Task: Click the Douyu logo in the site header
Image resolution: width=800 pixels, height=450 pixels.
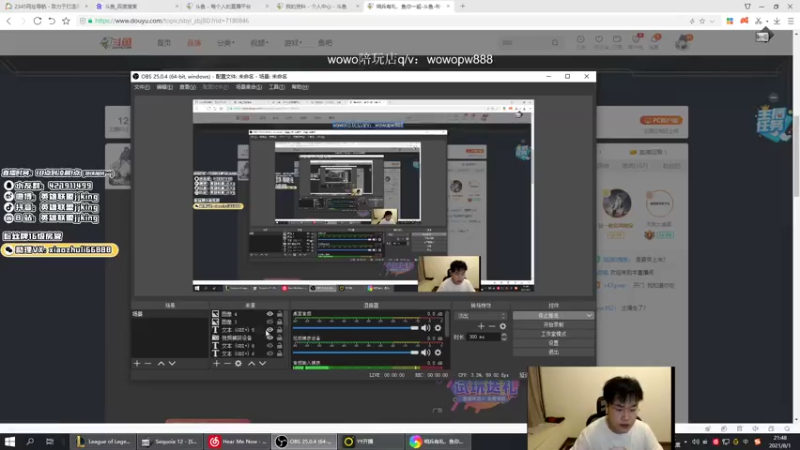Action: [x=116, y=43]
